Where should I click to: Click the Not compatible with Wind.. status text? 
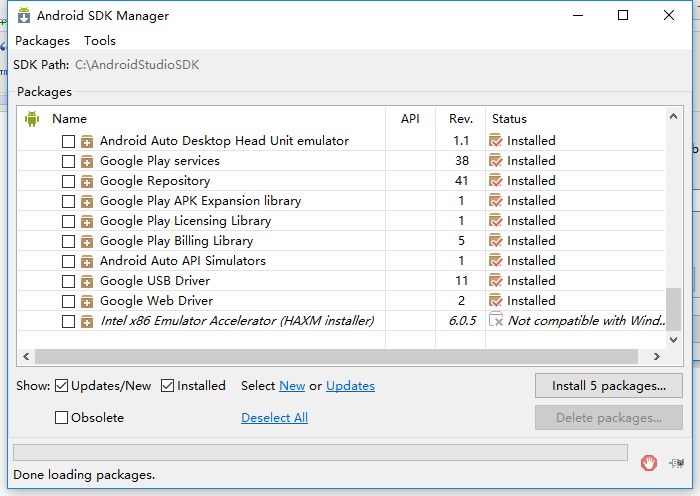click(x=587, y=321)
